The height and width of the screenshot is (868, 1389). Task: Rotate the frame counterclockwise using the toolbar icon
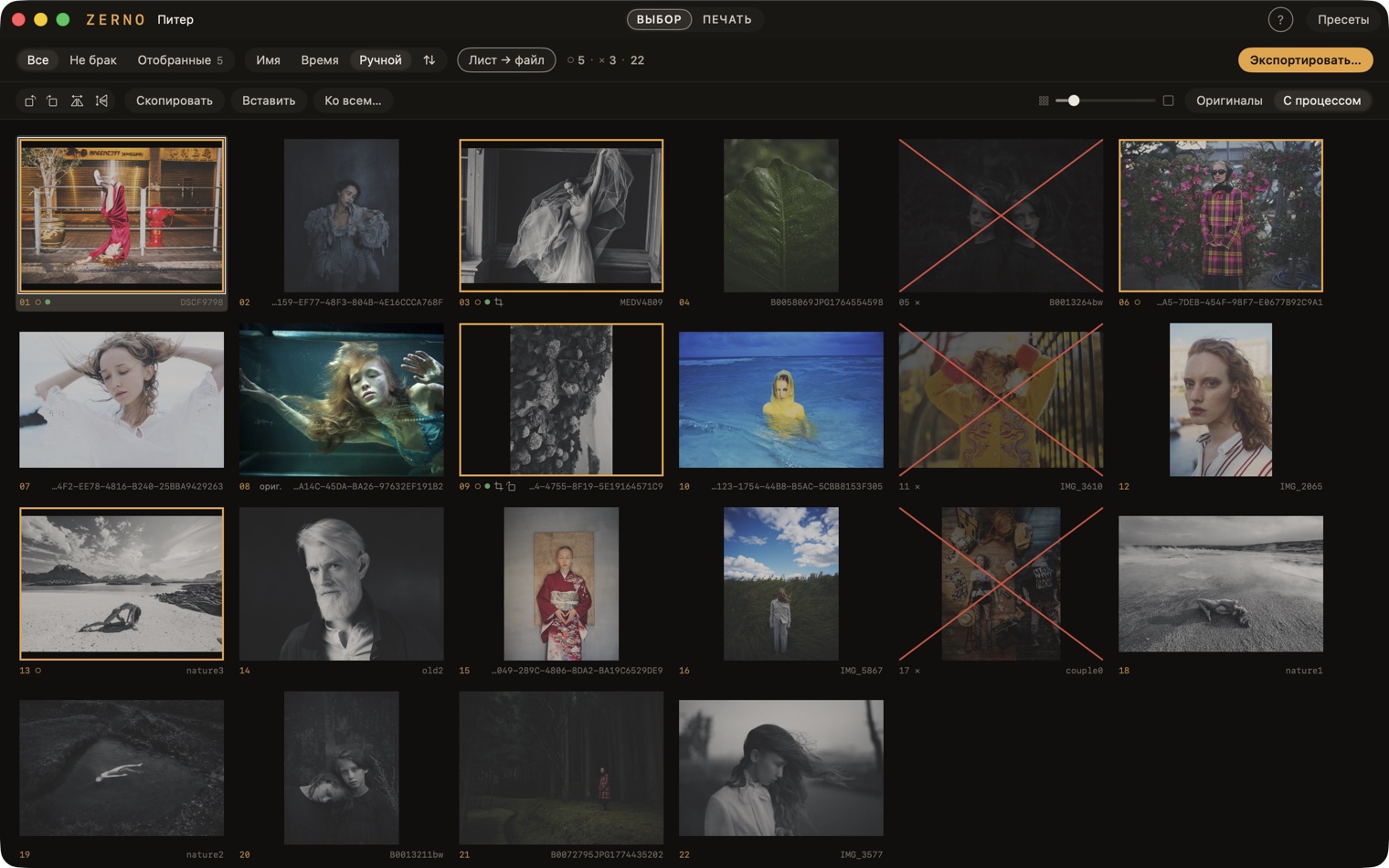click(52, 101)
